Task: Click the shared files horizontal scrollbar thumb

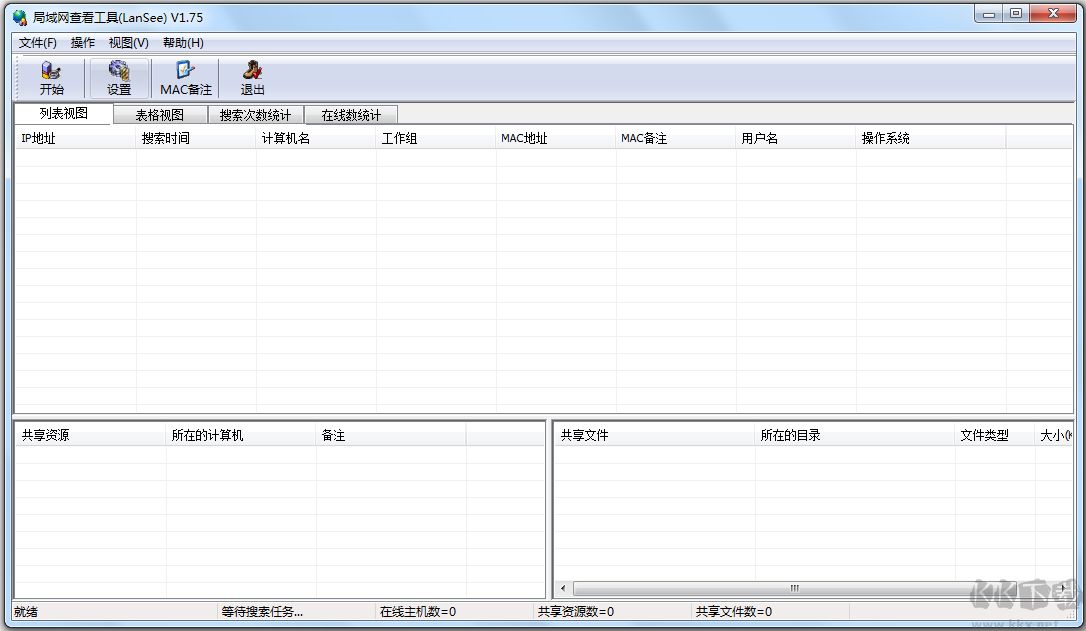Action: [x=794, y=588]
